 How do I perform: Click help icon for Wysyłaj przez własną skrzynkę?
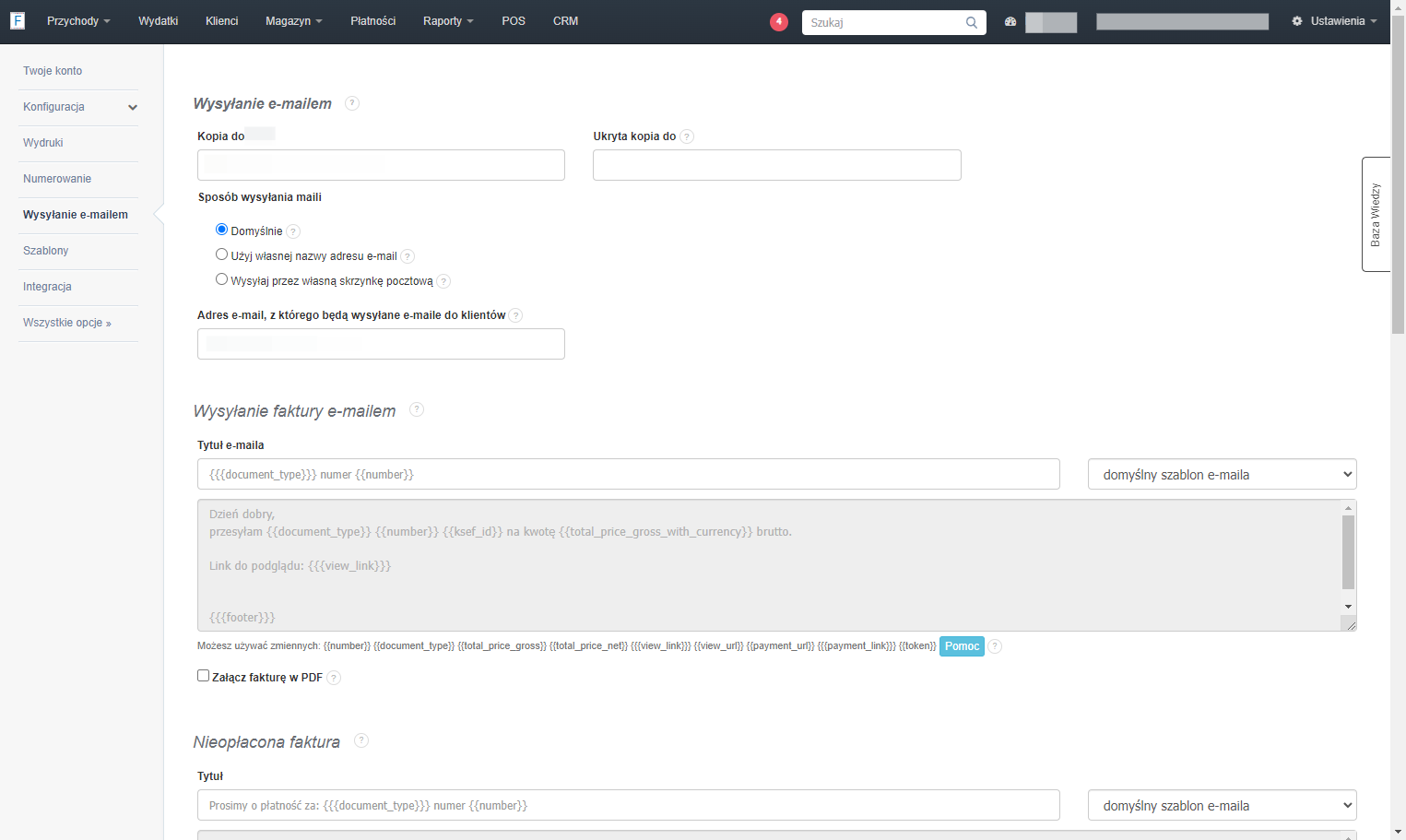(443, 281)
